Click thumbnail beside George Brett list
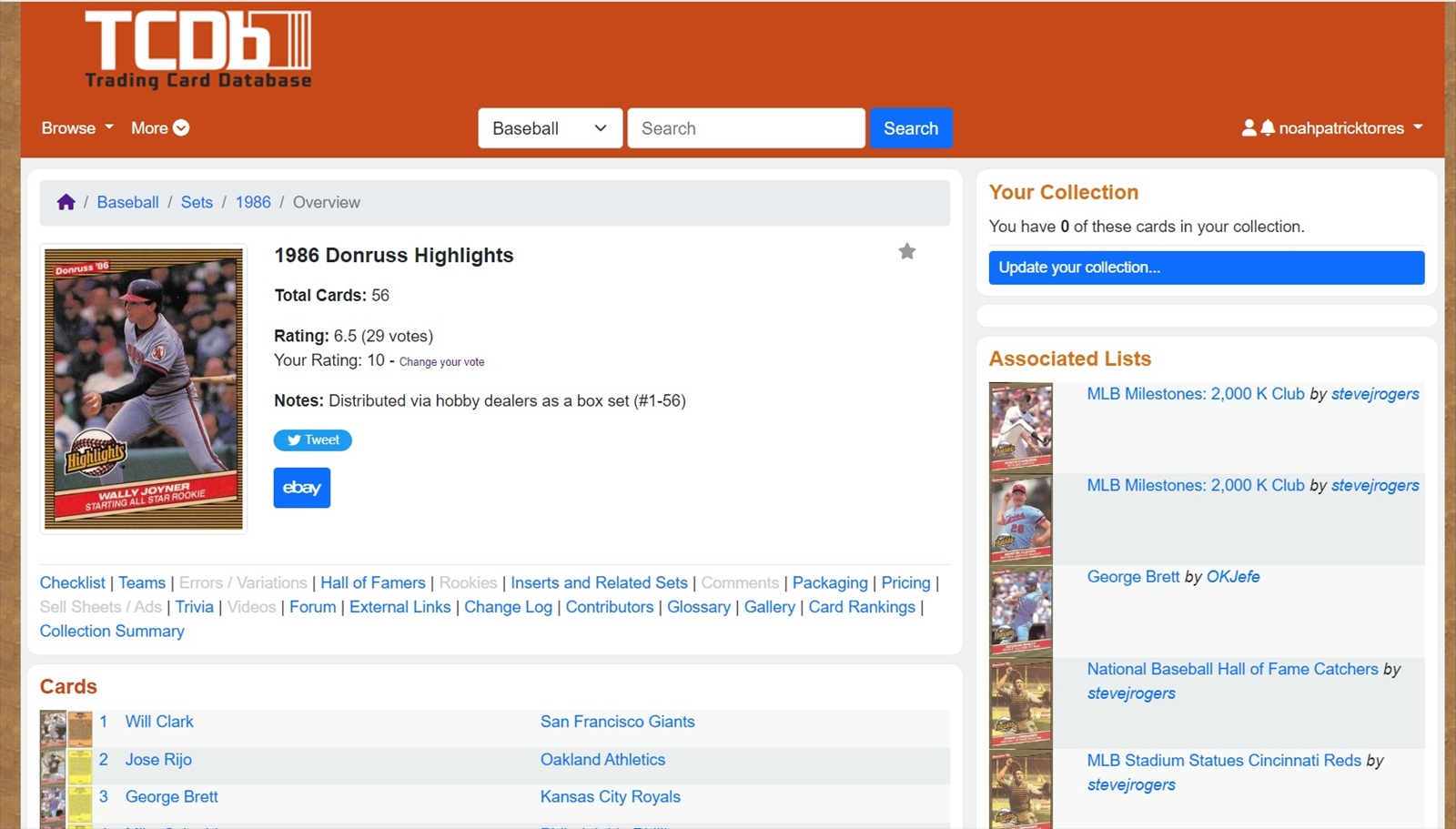This screenshot has width=1456, height=829. pyautogui.click(x=1021, y=611)
